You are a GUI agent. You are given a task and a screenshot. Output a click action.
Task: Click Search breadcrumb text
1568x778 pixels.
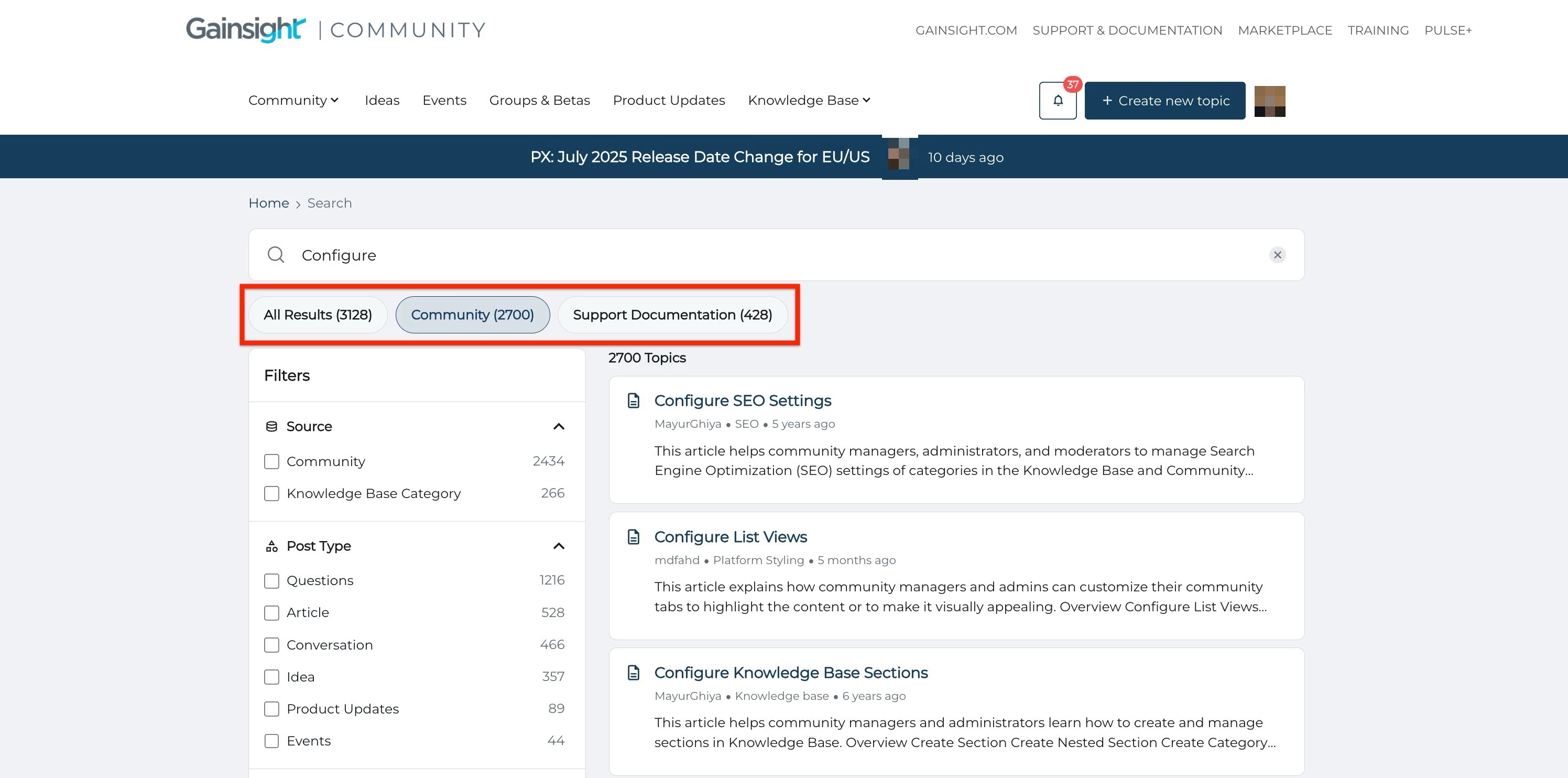click(329, 203)
